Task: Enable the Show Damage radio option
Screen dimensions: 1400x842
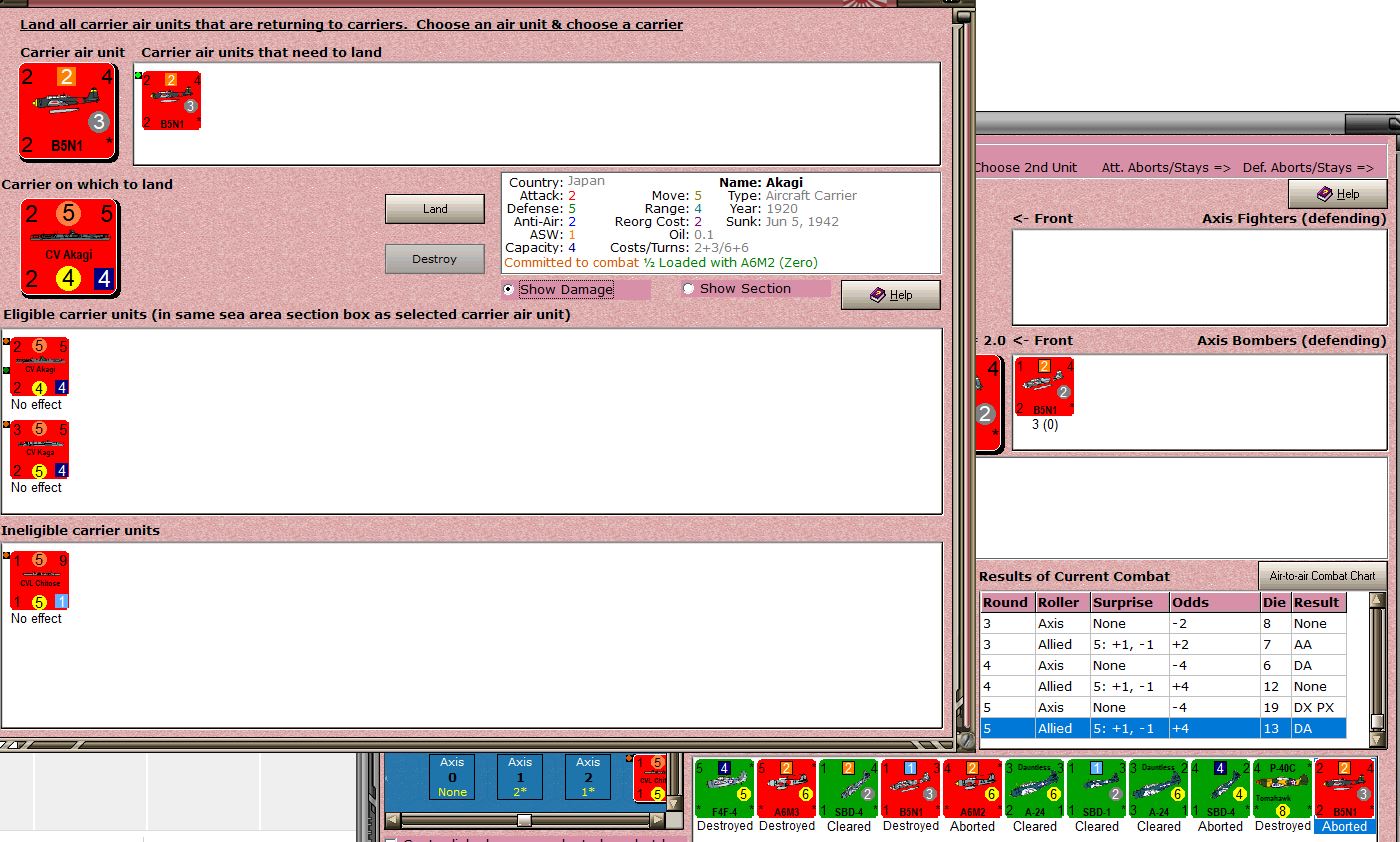Action: click(509, 289)
